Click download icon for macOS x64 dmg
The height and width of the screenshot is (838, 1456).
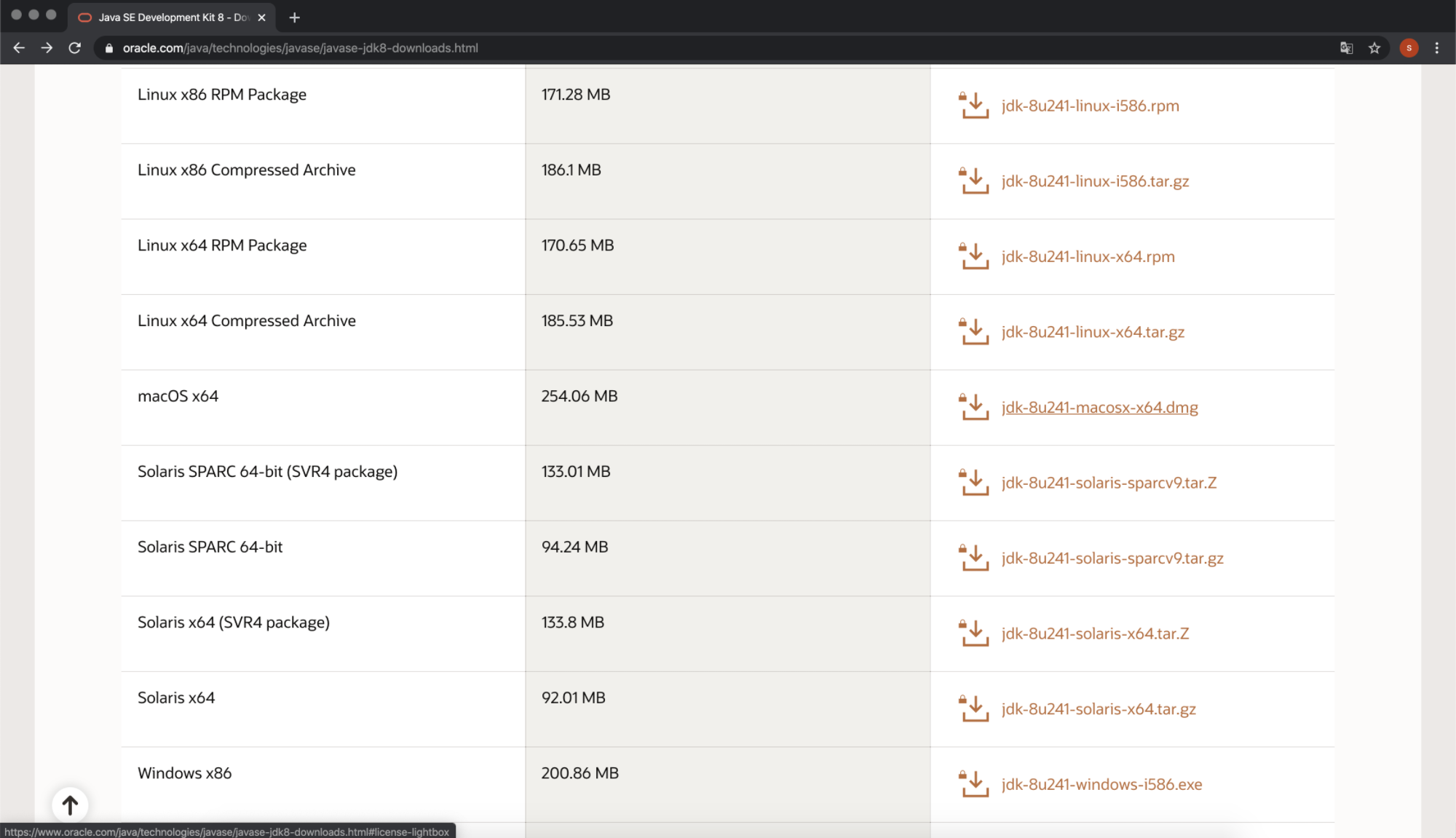tap(974, 408)
